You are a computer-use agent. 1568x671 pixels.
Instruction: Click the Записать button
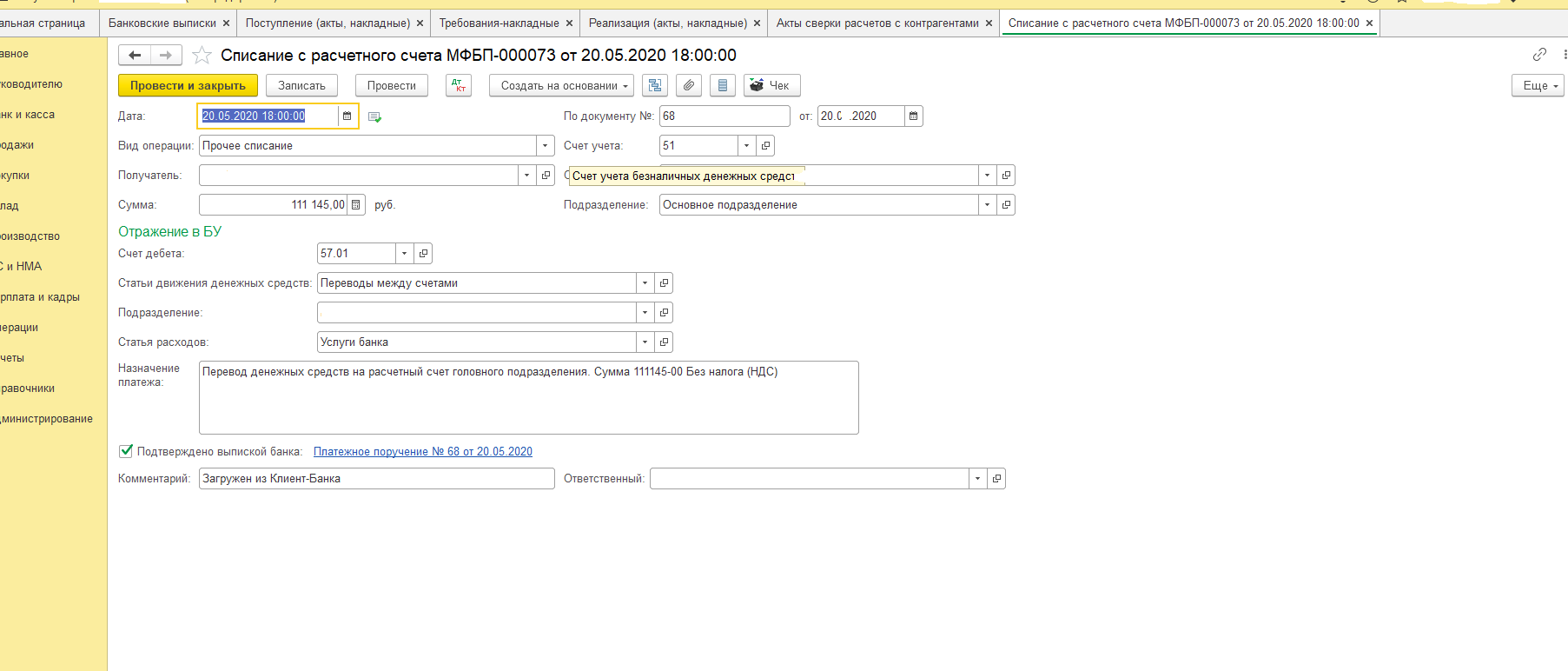click(301, 85)
